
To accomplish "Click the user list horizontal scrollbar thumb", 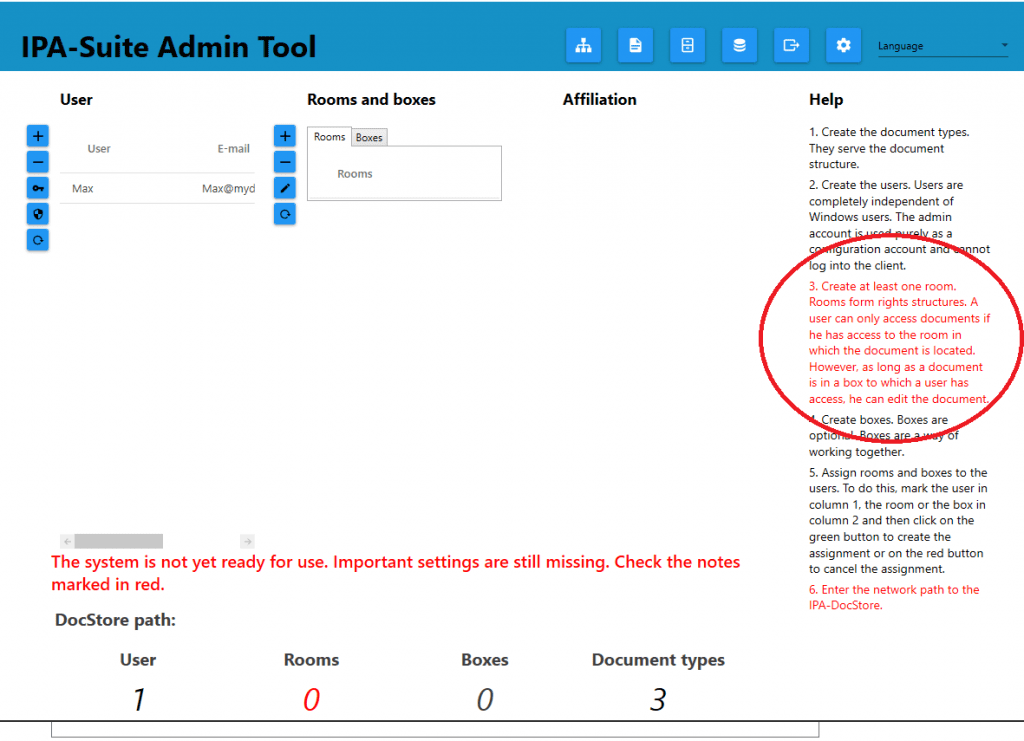I will 118,541.
